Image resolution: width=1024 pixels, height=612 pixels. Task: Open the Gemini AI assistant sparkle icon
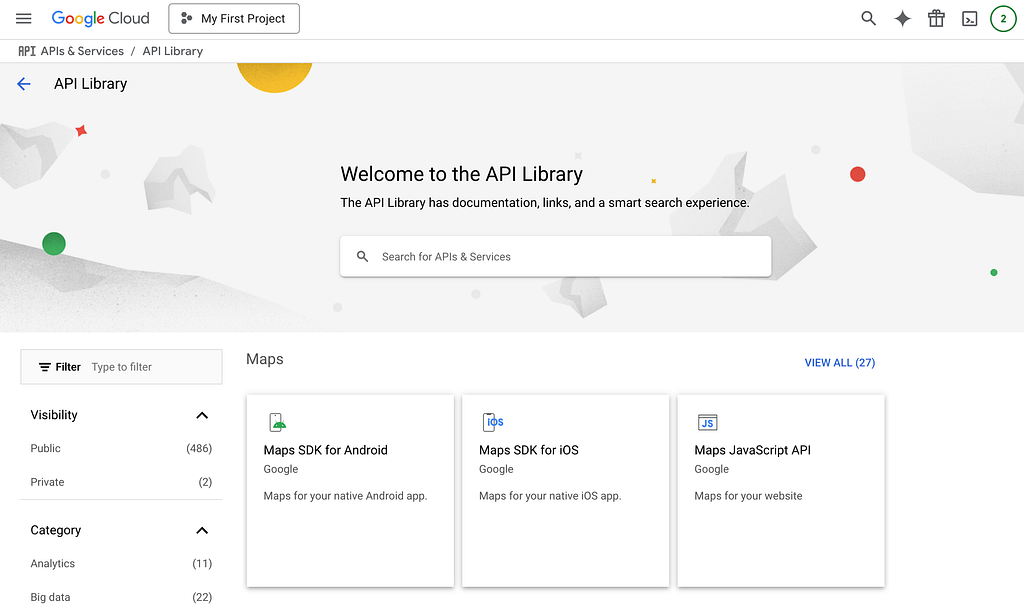click(901, 18)
